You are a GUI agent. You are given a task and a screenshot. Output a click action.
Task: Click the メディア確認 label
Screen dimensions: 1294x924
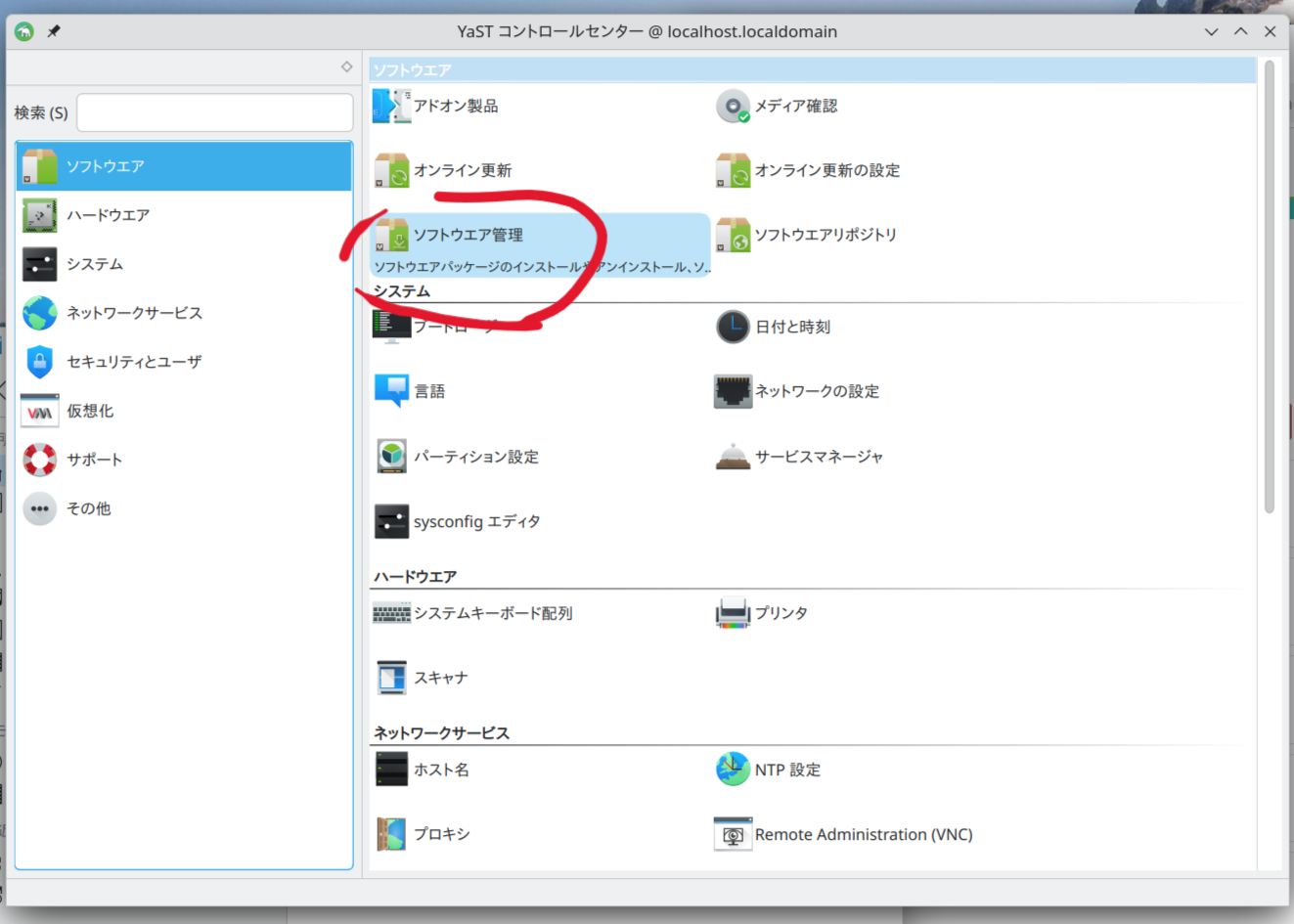click(x=796, y=106)
